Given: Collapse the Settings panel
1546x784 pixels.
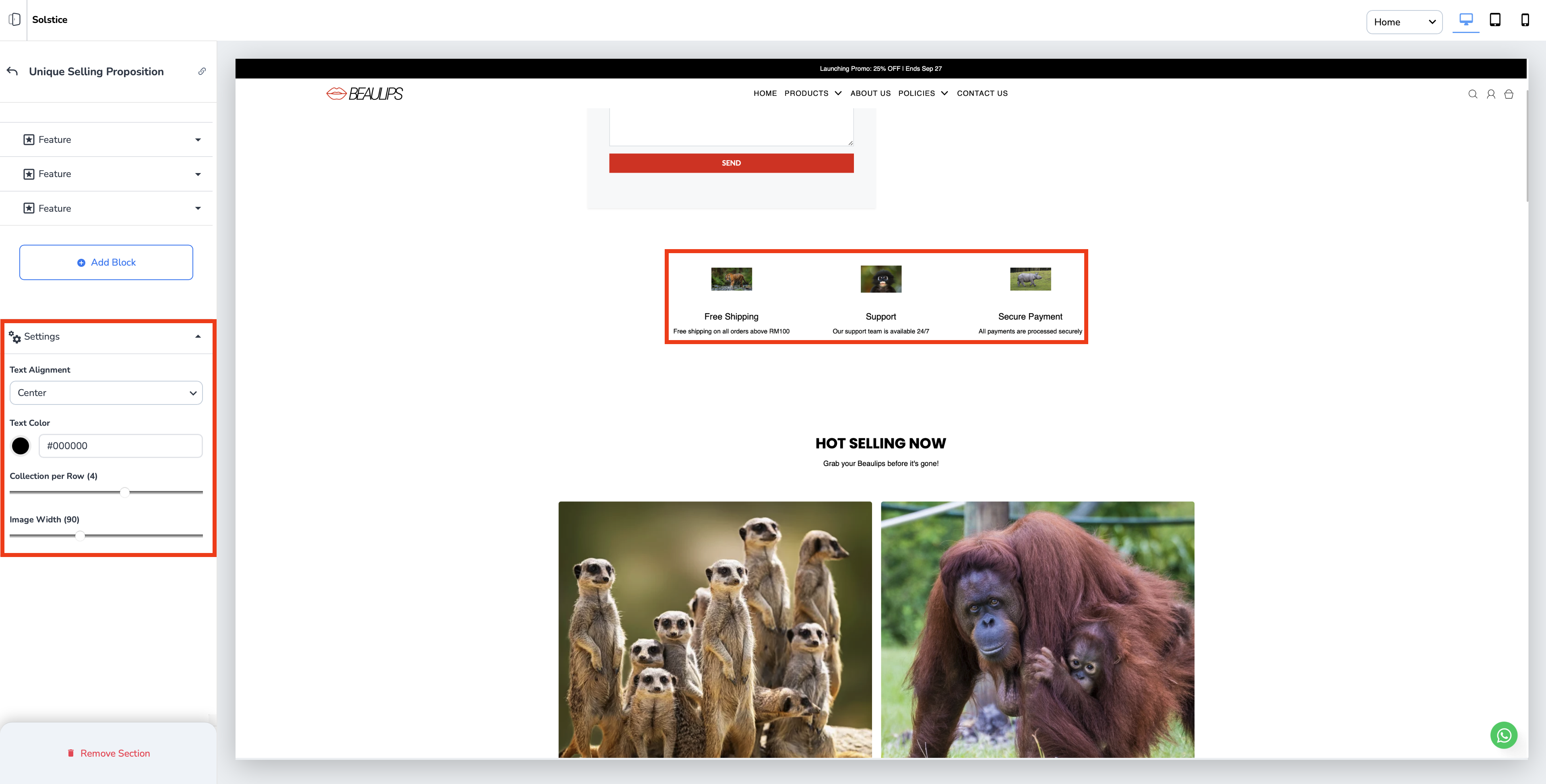Looking at the screenshot, I should click(197, 336).
